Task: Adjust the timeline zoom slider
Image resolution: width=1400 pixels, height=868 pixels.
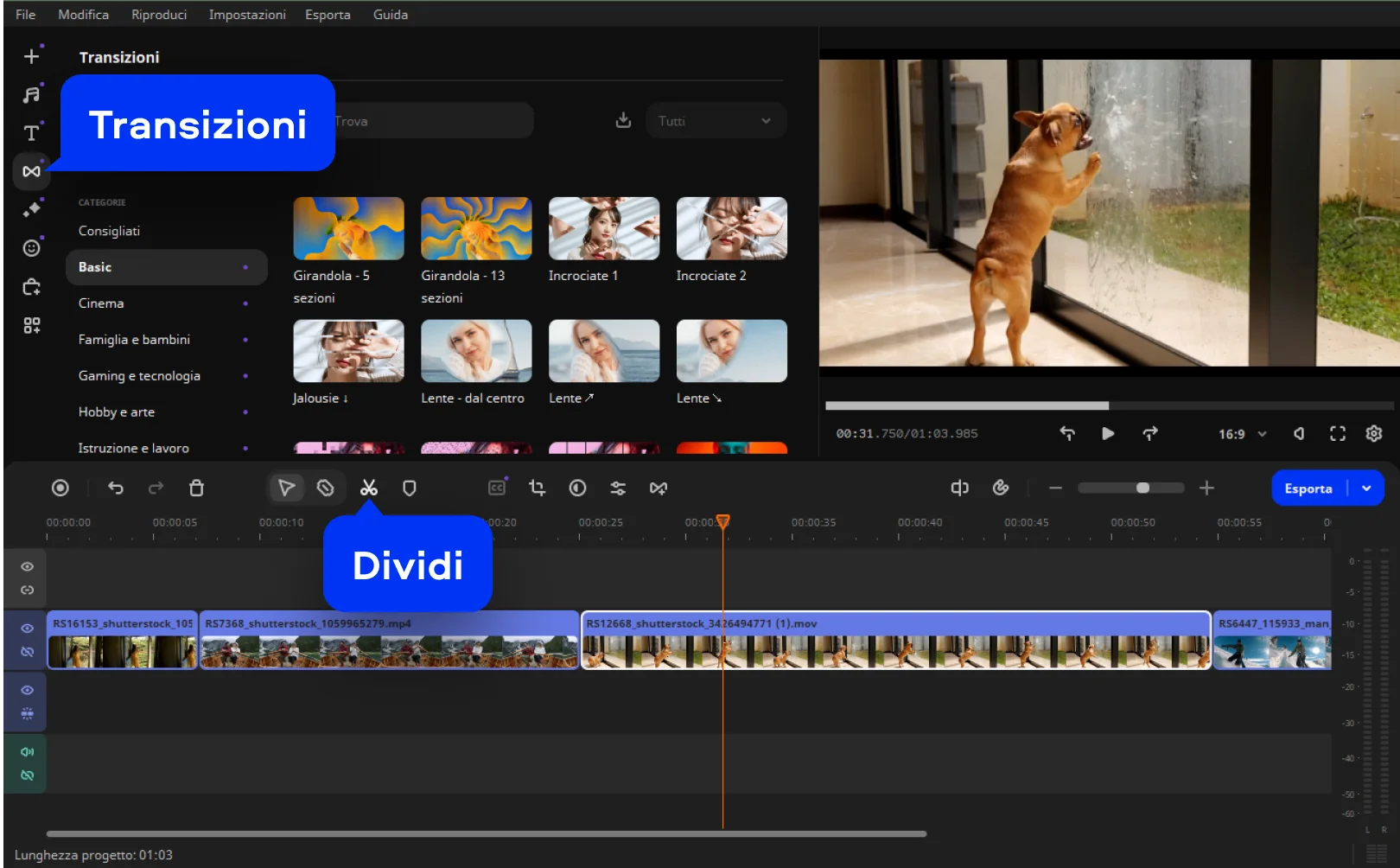Action: click(1142, 488)
